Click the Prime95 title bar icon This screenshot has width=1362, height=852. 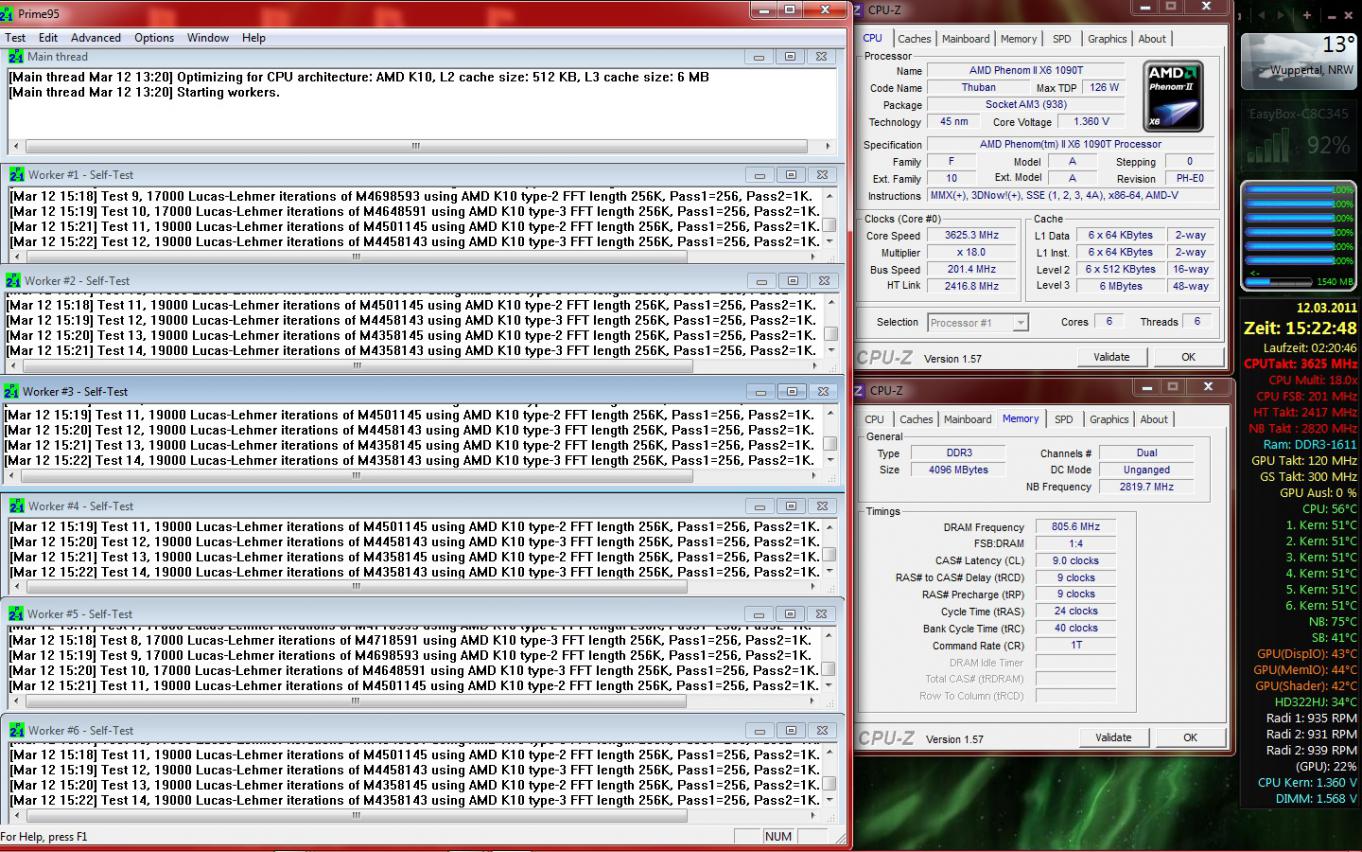8,12
